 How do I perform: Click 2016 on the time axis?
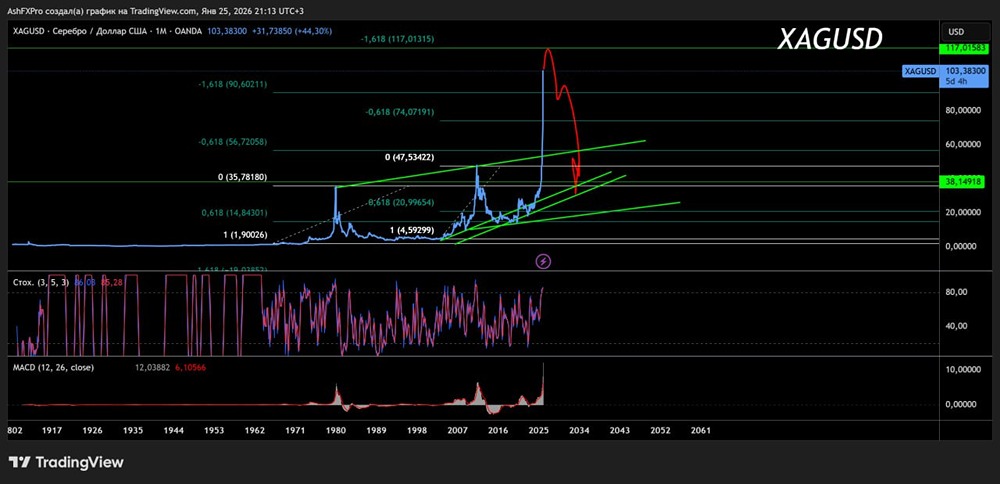[x=498, y=430]
